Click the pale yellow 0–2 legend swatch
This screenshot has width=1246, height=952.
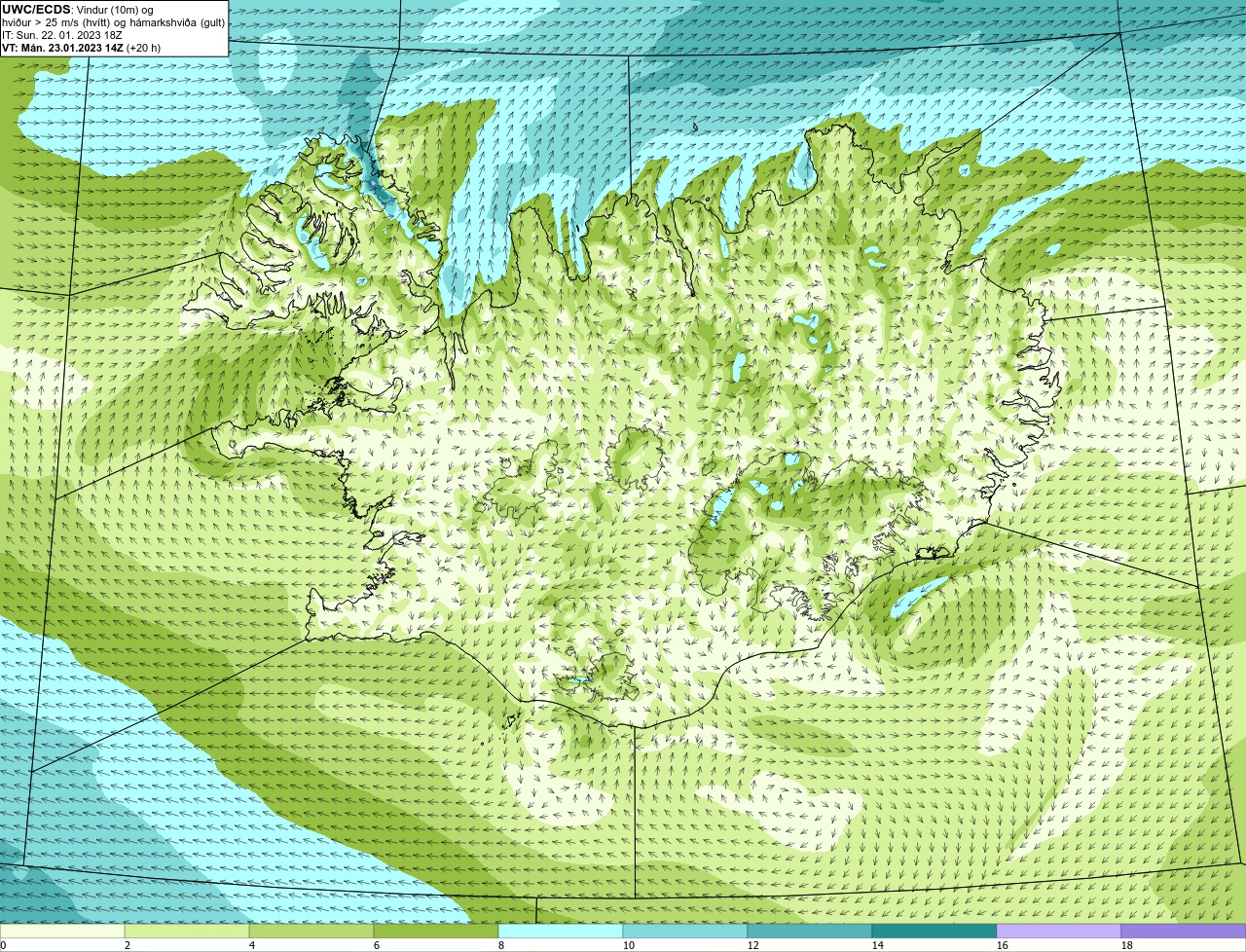tap(62, 932)
